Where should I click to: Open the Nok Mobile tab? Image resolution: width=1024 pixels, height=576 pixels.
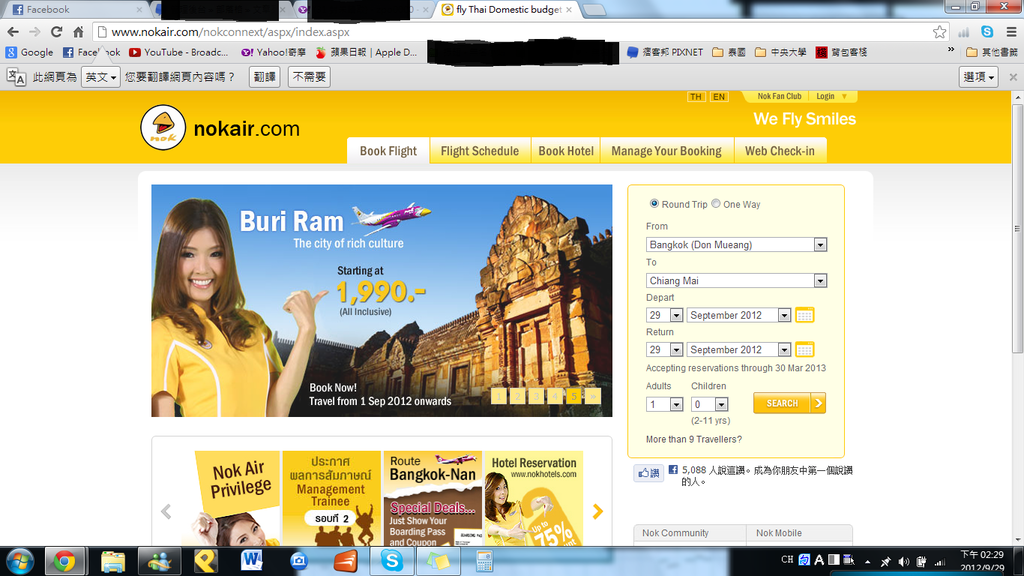pos(799,533)
